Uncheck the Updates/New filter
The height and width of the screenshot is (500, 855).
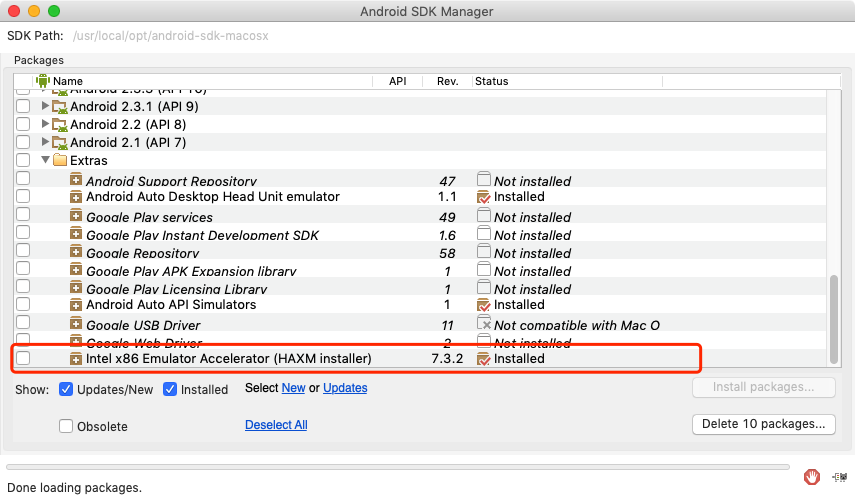pos(67,388)
